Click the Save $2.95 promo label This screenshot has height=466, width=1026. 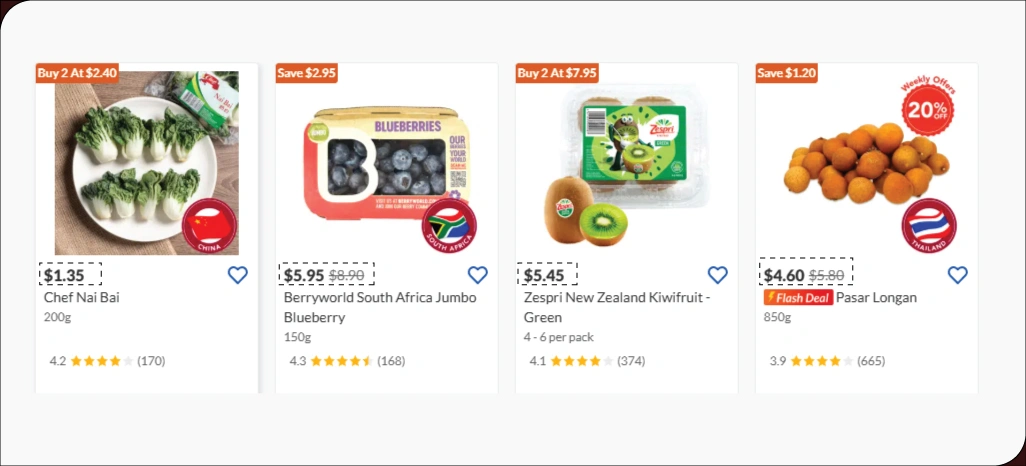coord(307,73)
